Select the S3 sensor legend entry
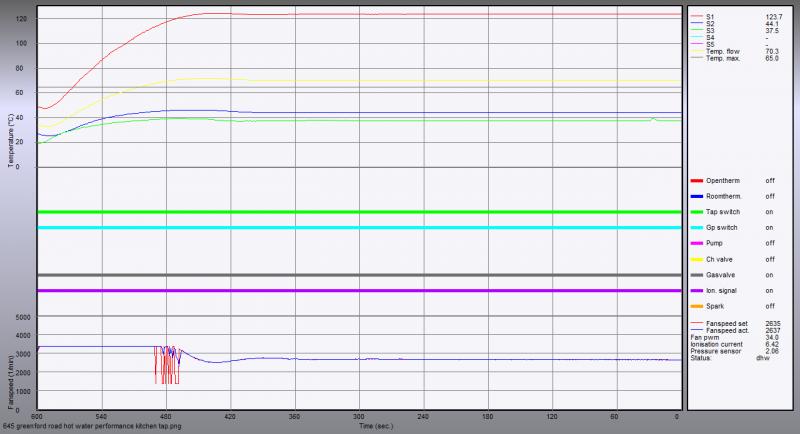Image resolution: width=800 pixels, height=434 pixels. pos(710,31)
